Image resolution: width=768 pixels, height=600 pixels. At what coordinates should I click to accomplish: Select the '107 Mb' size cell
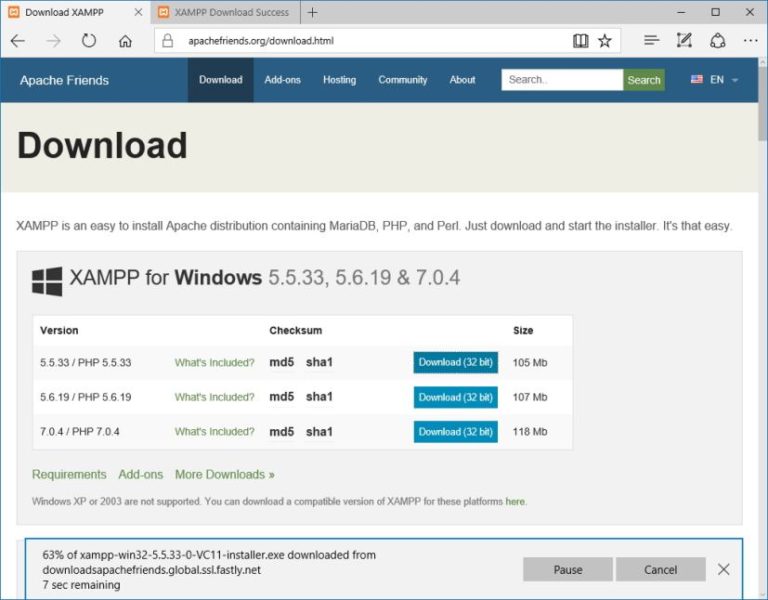[x=530, y=397]
